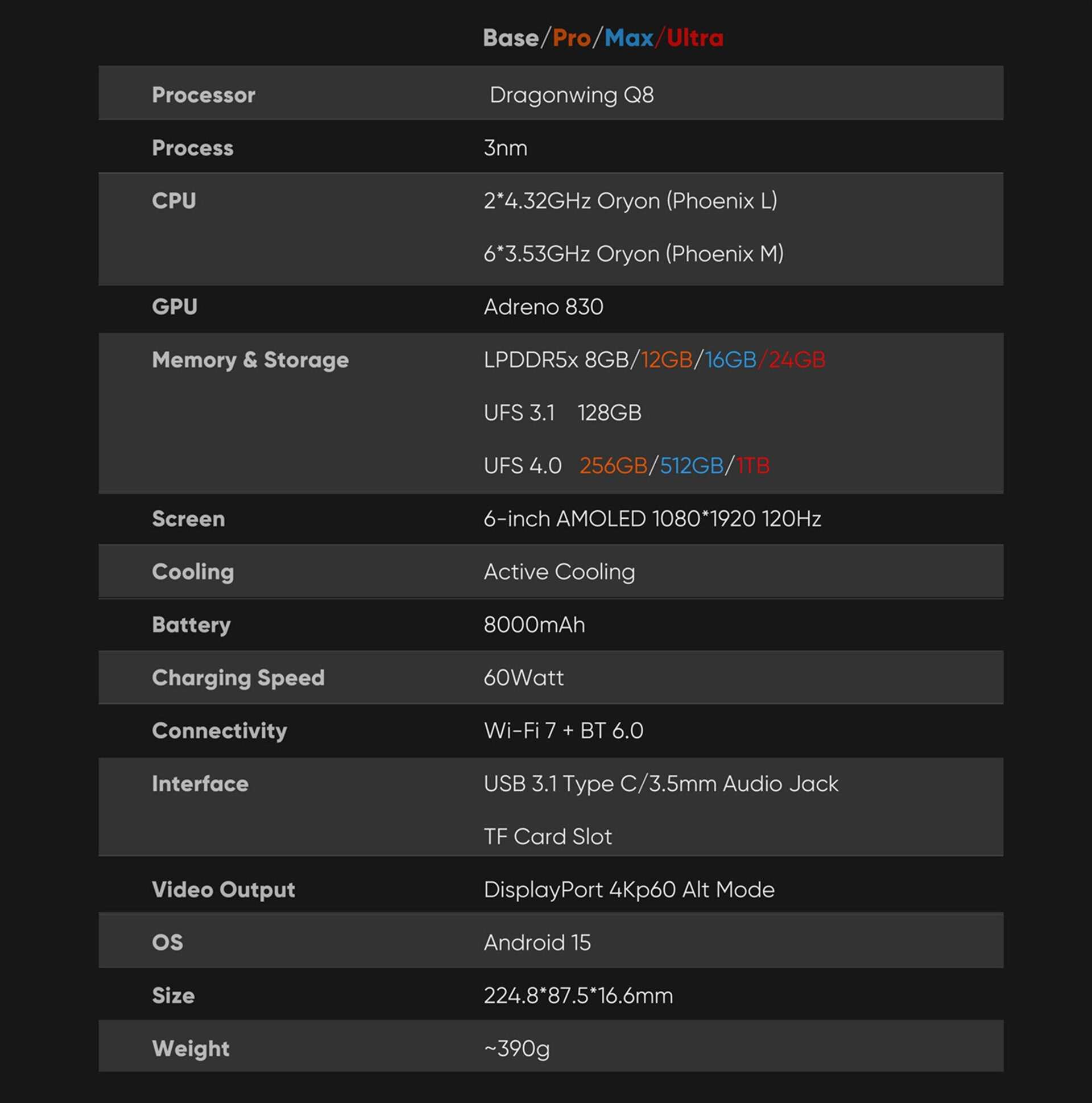Click the blue 16GB memory option
Viewport: 1092px width, 1103px height.
pos(731,360)
